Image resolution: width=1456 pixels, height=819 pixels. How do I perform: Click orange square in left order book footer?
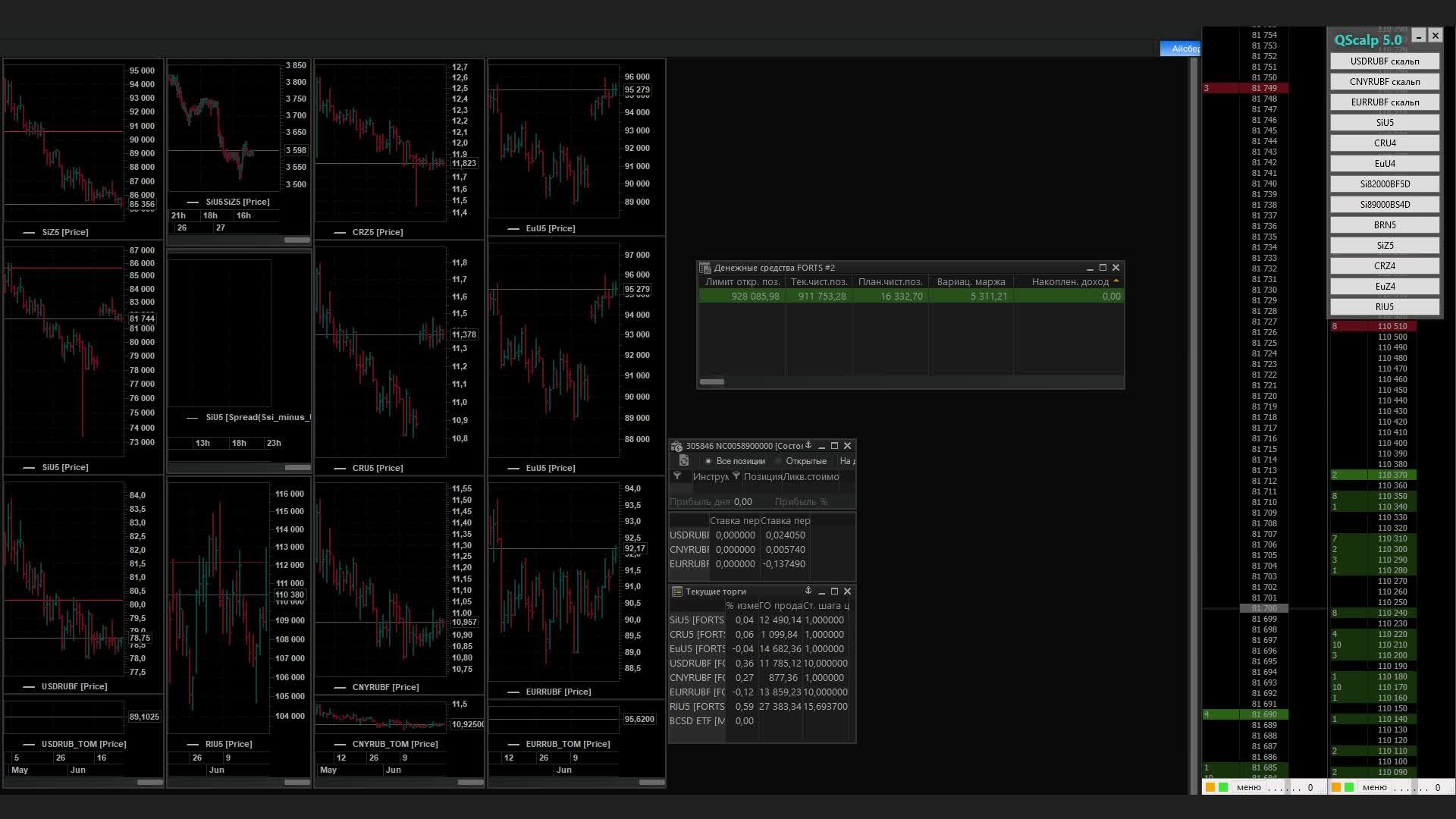pos(1210,787)
